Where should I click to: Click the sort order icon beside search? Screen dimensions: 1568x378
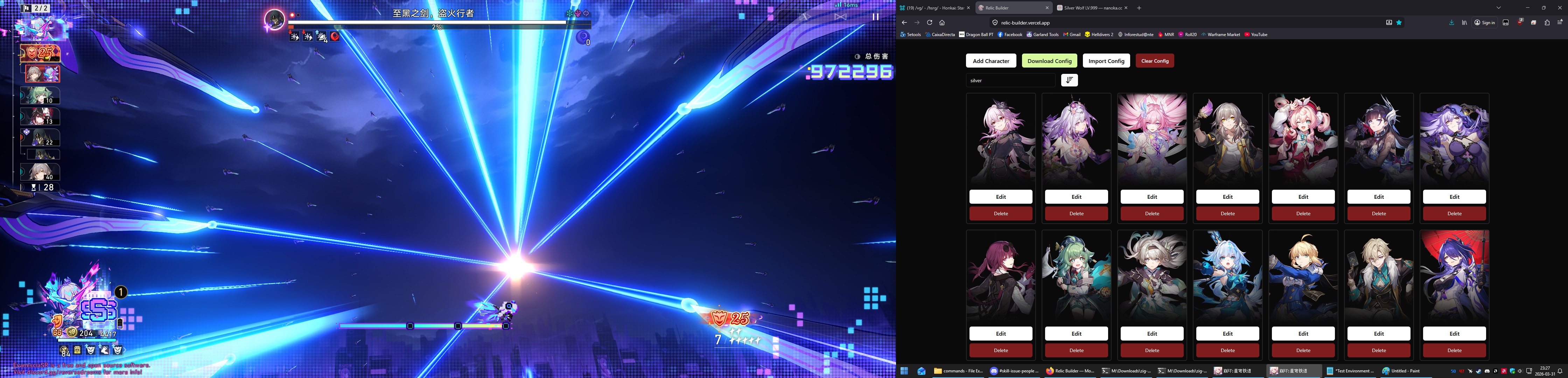click(x=1069, y=80)
